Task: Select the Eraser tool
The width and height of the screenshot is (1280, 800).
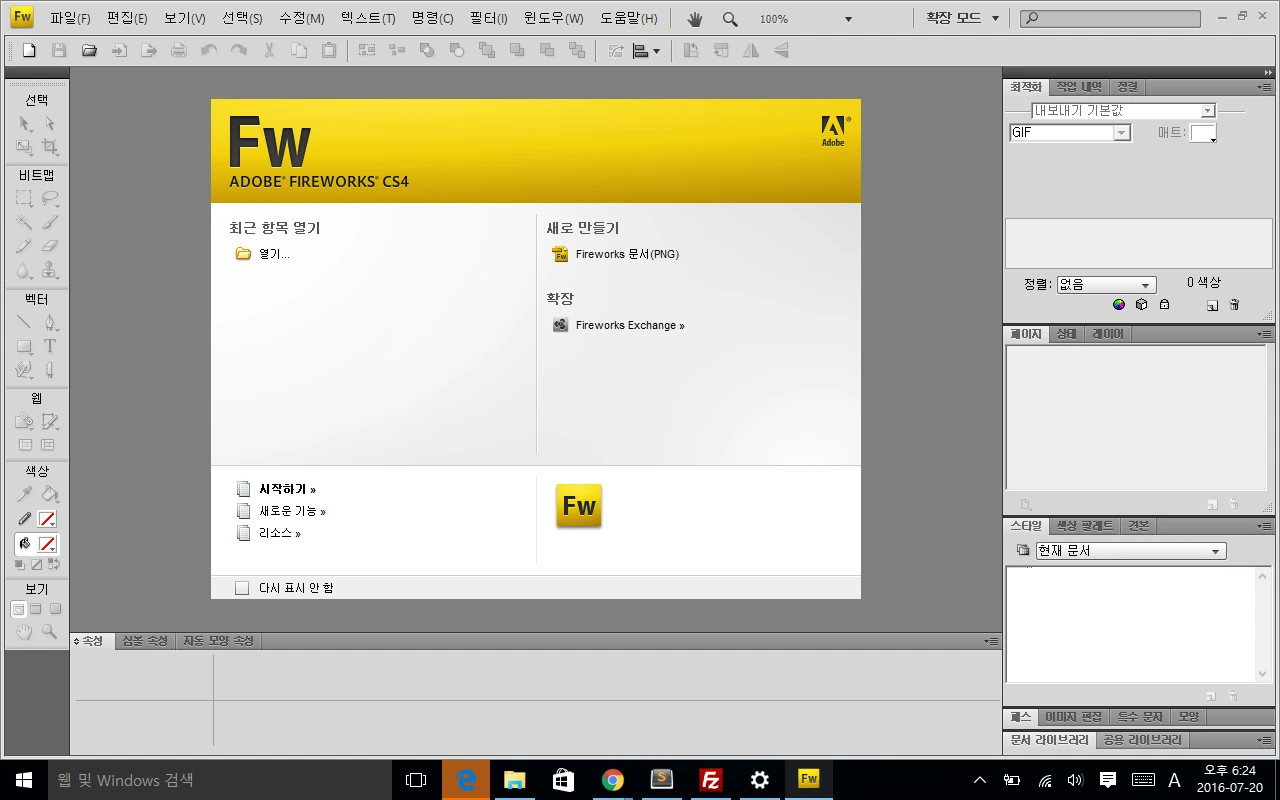Action: point(49,246)
